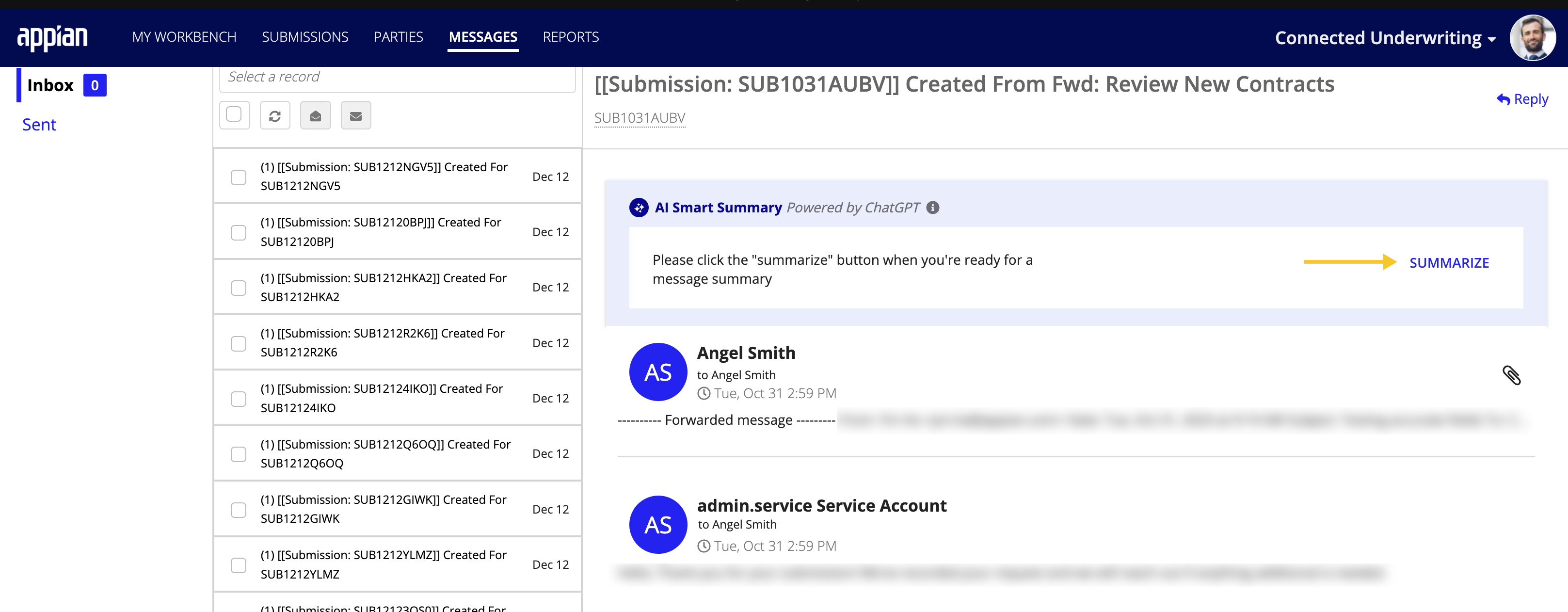
Task: Check the SUB1212NGV5 message checkbox
Action: tap(239, 177)
